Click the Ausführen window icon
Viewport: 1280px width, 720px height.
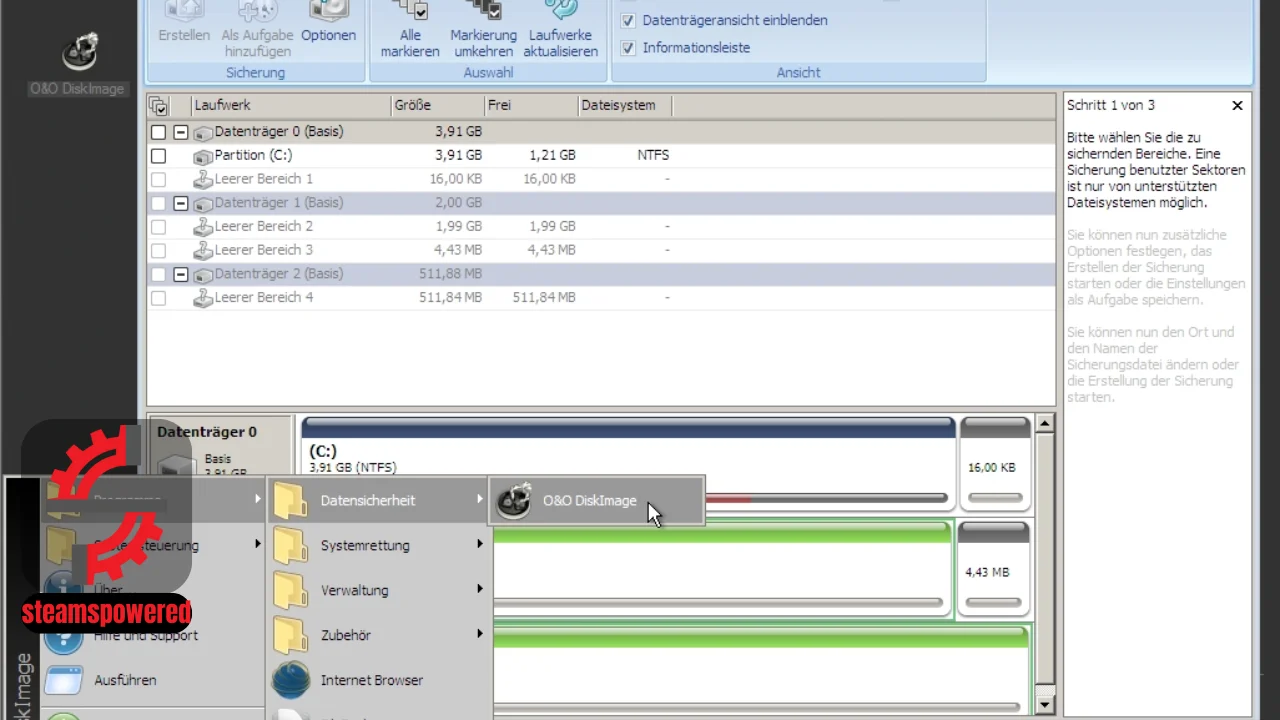(x=64, y=680)
